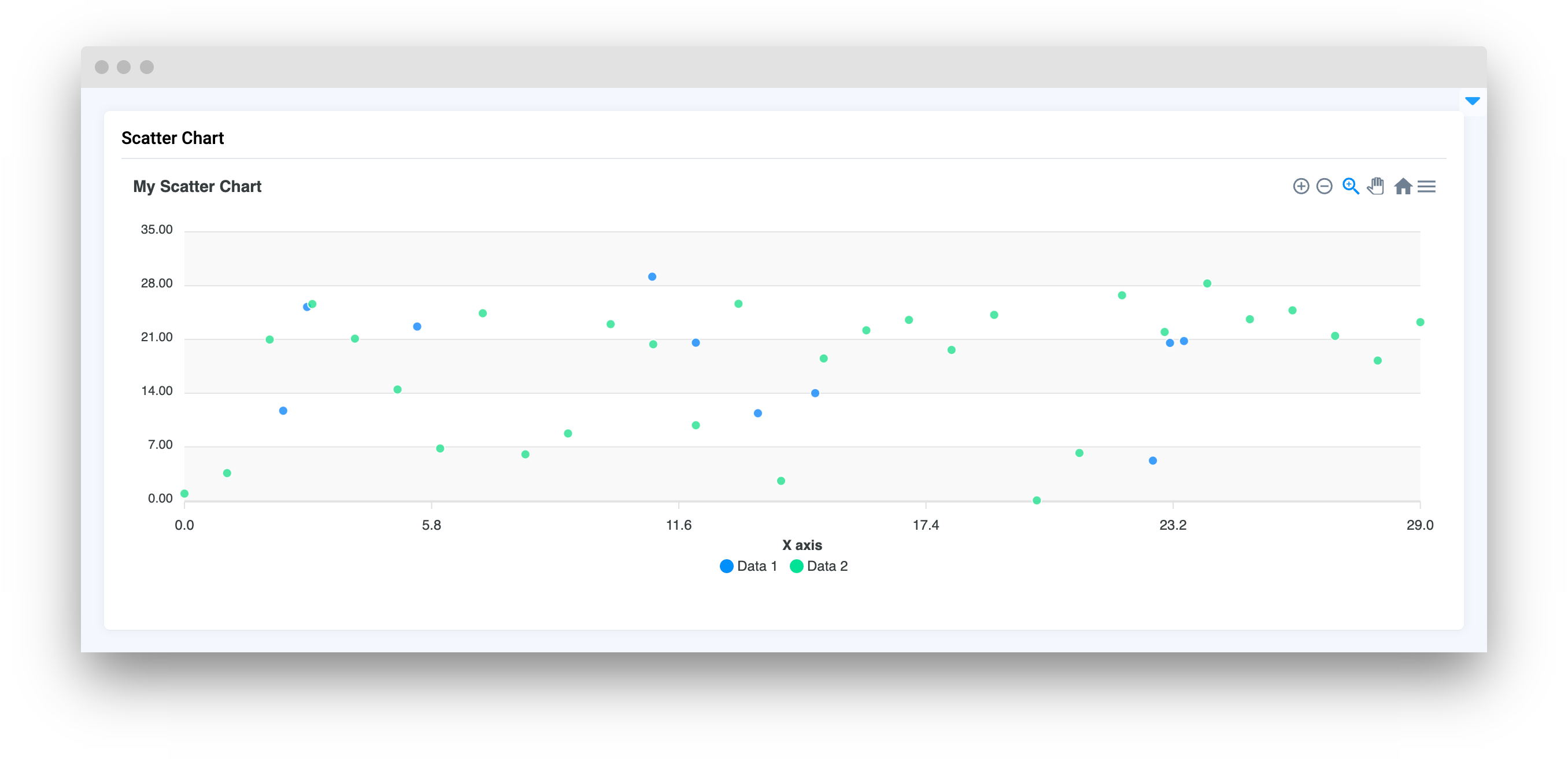Viewport: 1568px width, 768px height.
Task: Toggle Data 2 series in legend
Action: point(827,566)
